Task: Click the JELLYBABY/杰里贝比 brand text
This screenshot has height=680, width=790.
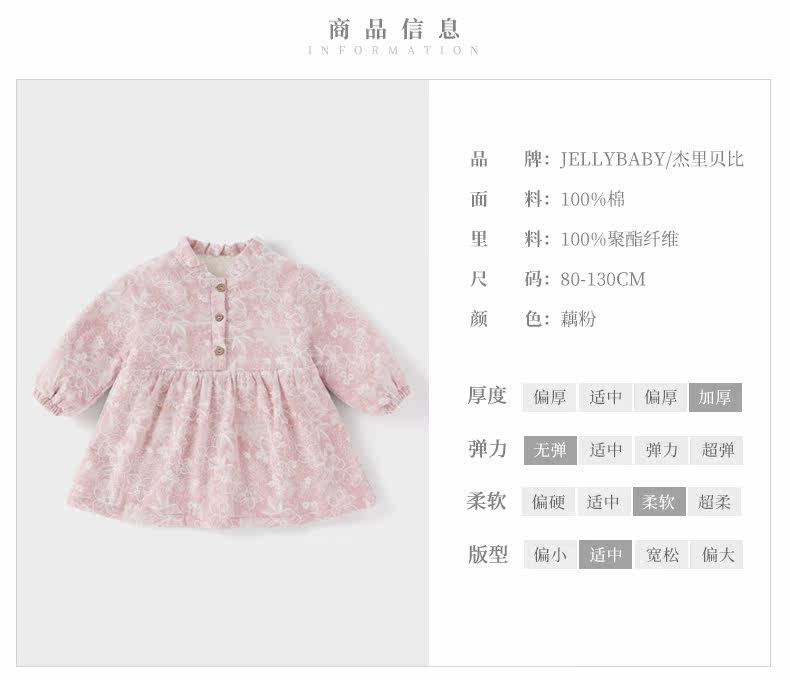Action: (652, 159)
